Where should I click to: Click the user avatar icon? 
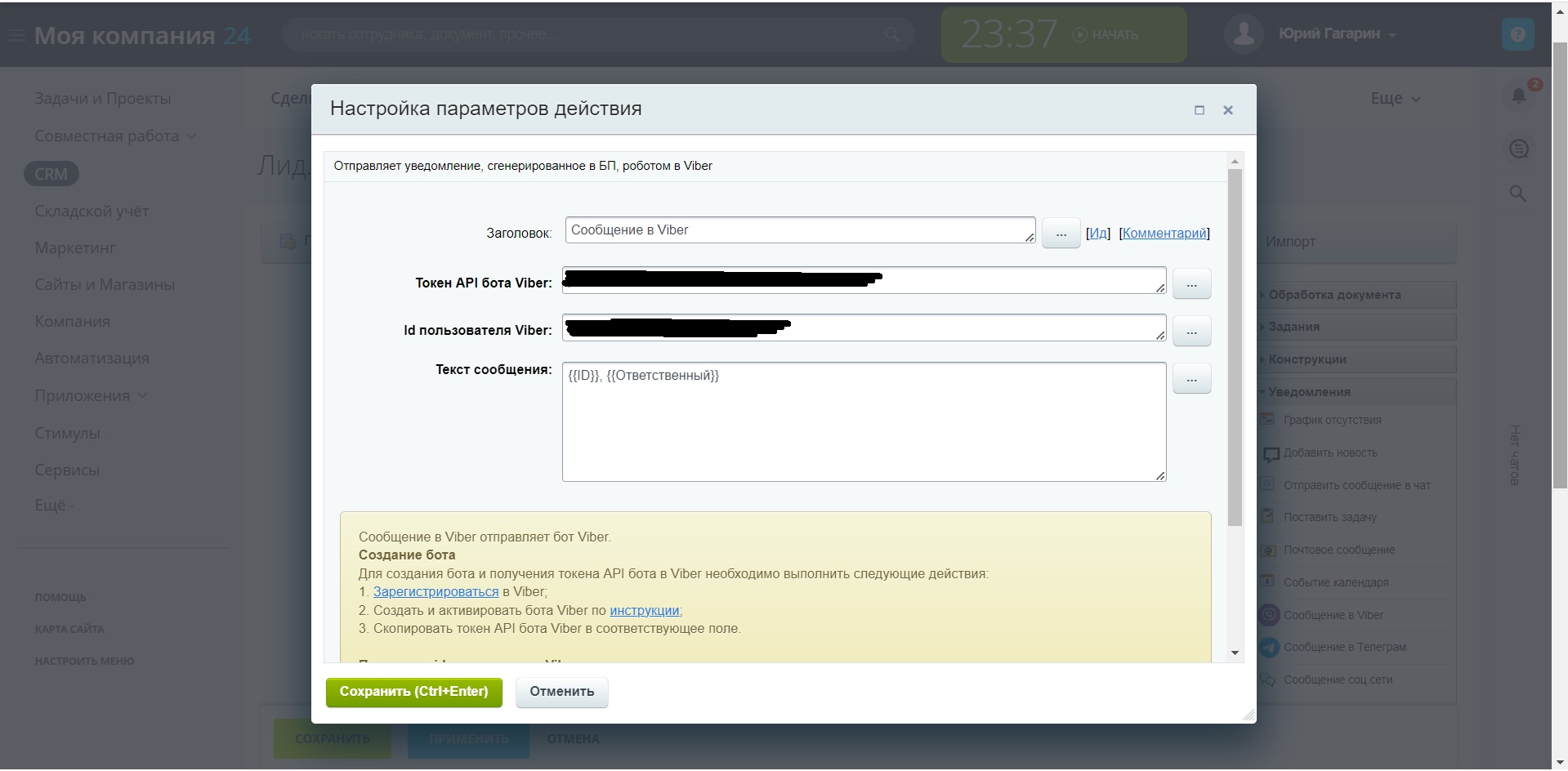(1244, 33)
